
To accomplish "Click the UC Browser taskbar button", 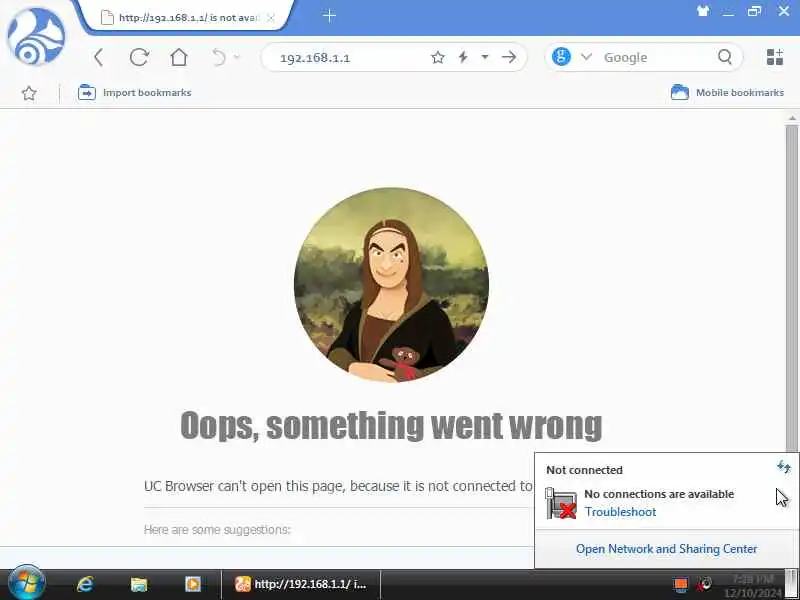I will 301,584.
